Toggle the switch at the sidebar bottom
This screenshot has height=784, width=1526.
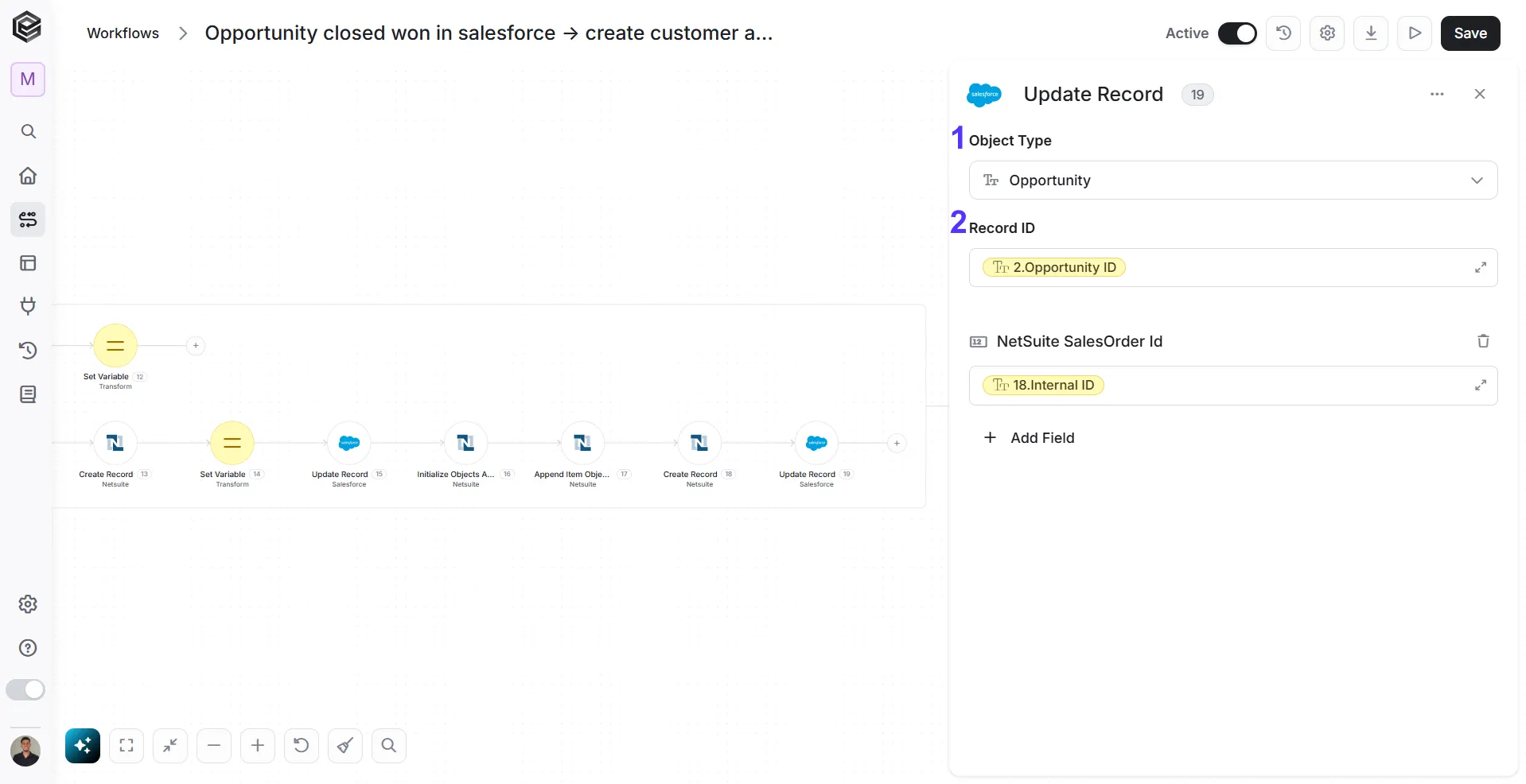point(25,689)
